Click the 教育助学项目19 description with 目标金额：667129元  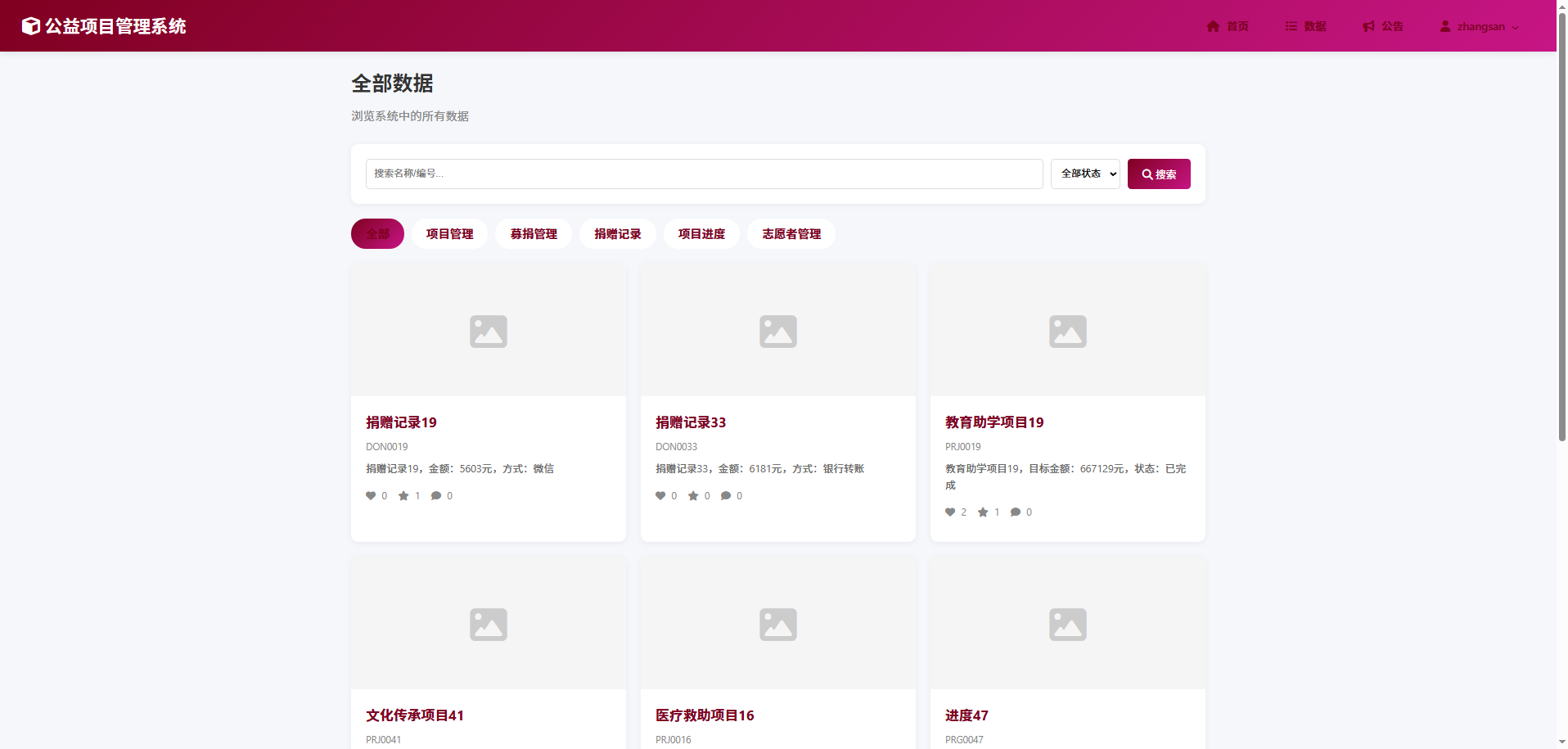pyautogui.click(x=1066, y=477)
